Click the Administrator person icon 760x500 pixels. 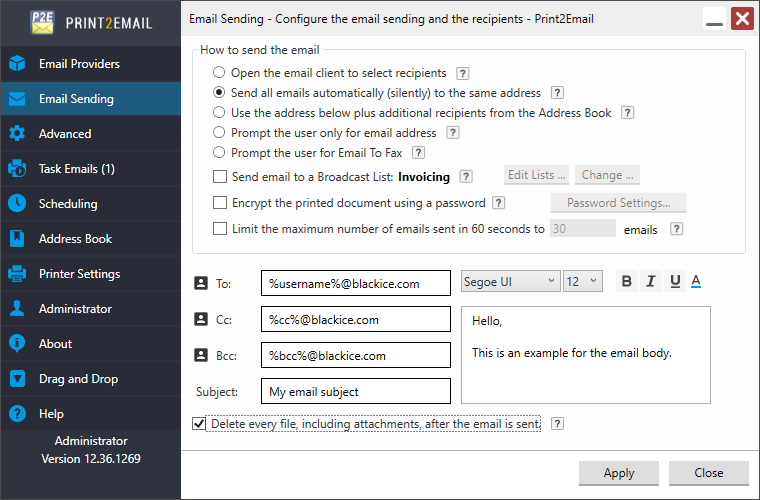(x=17, y=309)
